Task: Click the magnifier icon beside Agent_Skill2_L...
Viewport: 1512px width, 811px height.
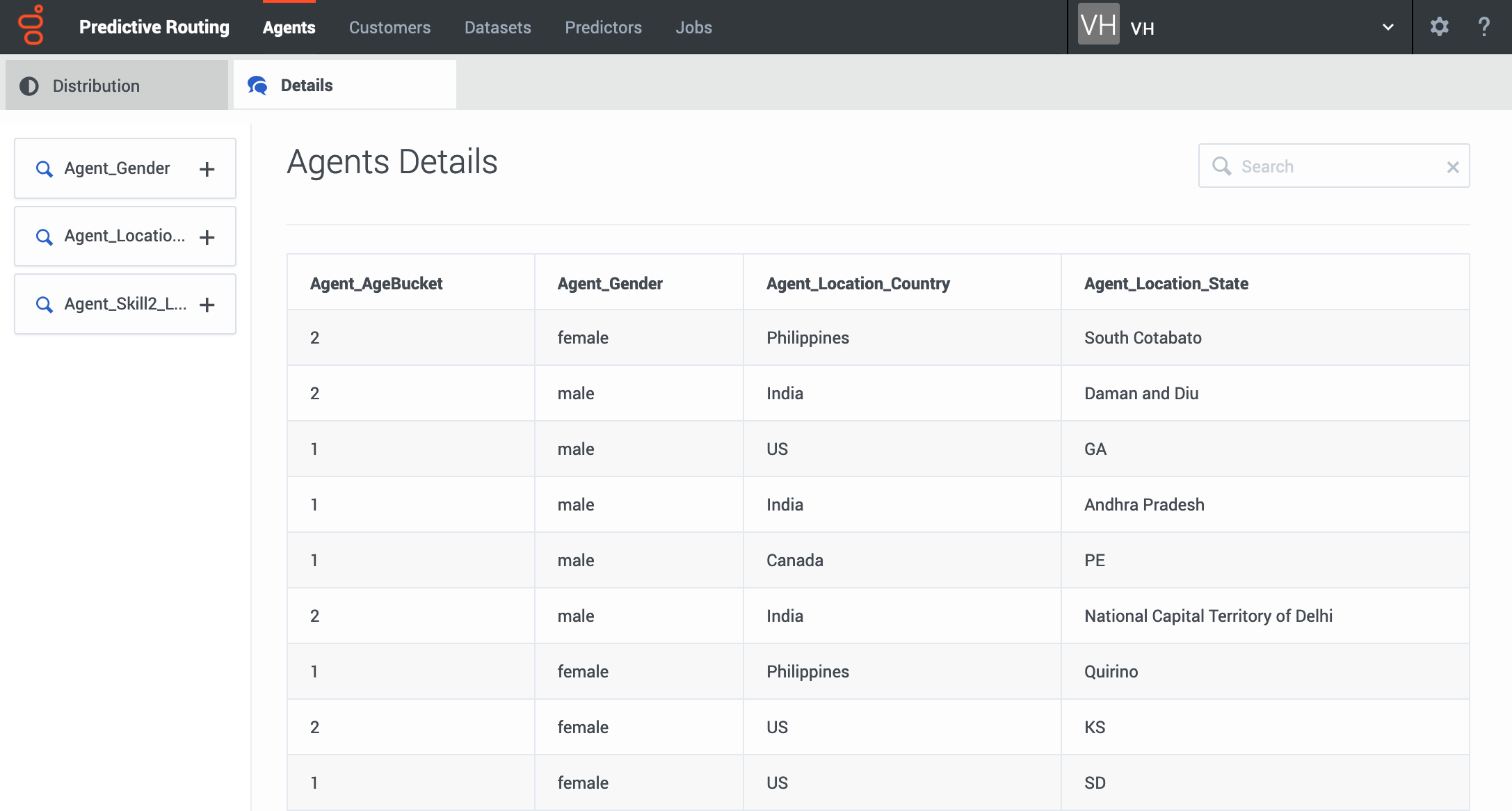Action: coord(44,305)
